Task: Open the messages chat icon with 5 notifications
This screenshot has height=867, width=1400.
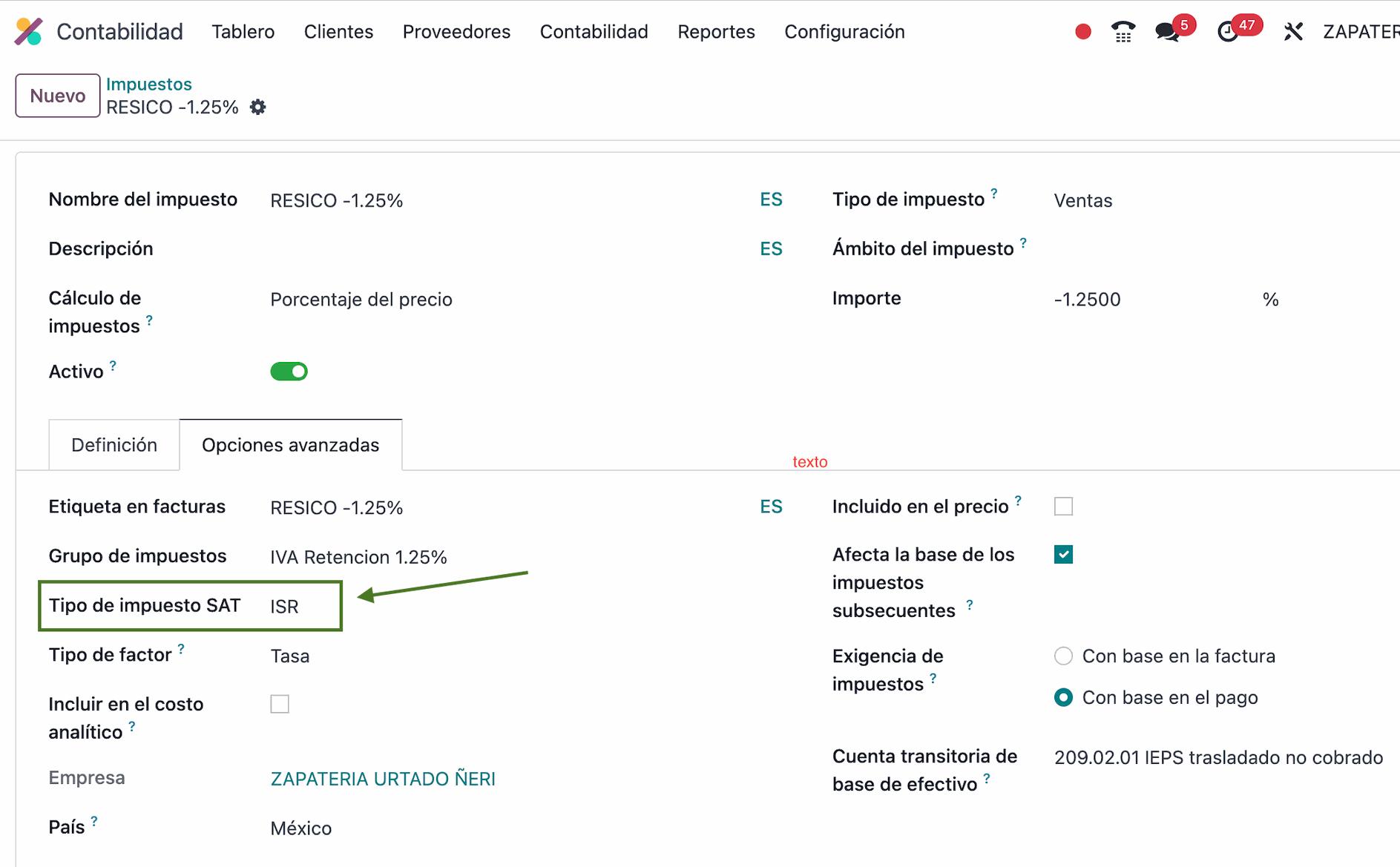Action: coord(1167,32)
